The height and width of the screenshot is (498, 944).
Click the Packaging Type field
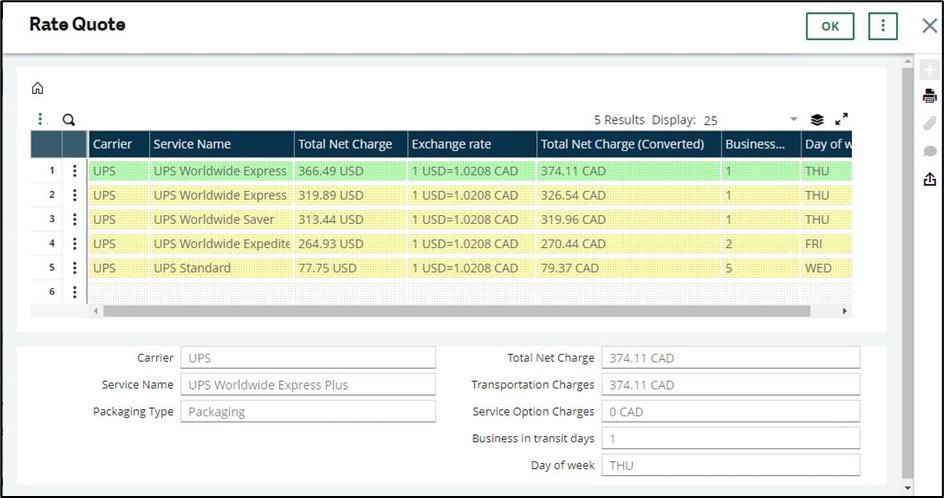coord(308,412)
